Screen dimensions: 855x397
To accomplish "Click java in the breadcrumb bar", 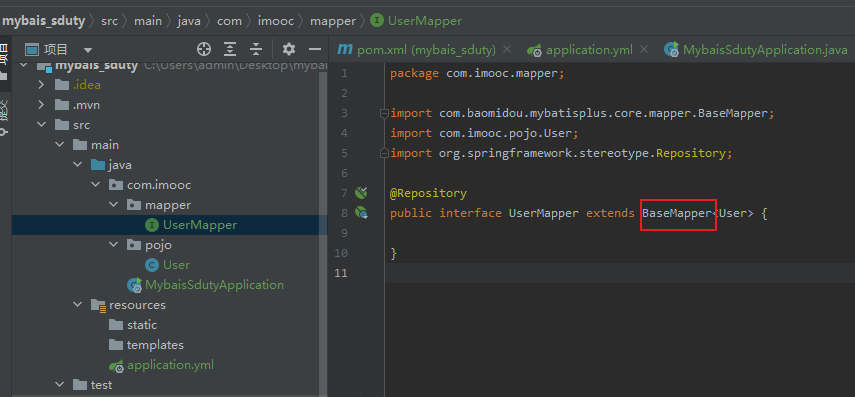I will [x=189, y=21].
